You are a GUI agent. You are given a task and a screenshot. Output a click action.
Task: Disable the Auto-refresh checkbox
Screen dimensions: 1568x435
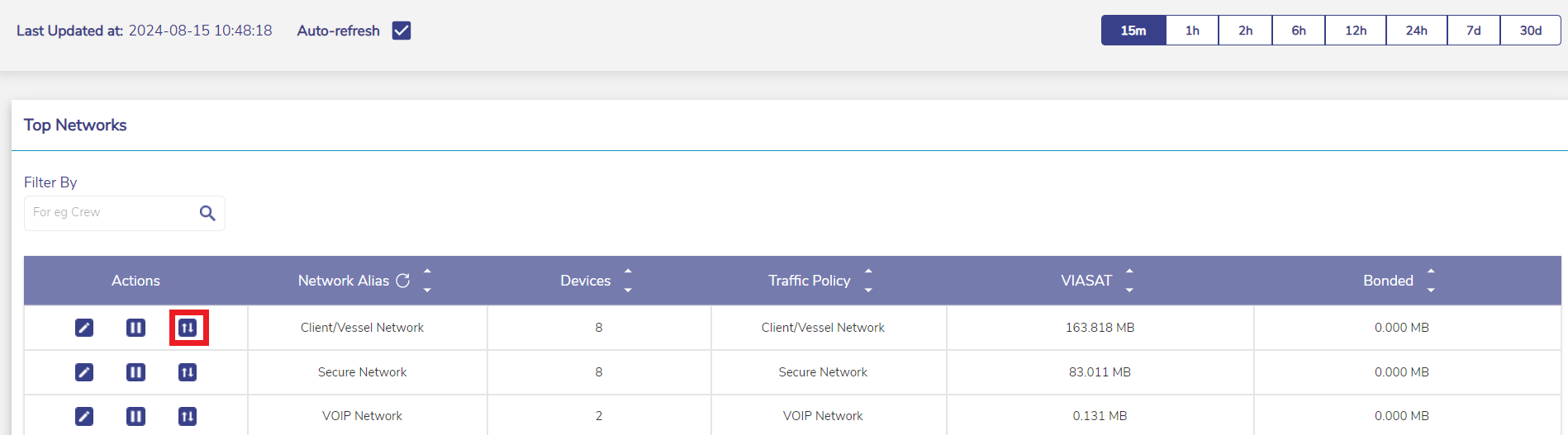402,31
